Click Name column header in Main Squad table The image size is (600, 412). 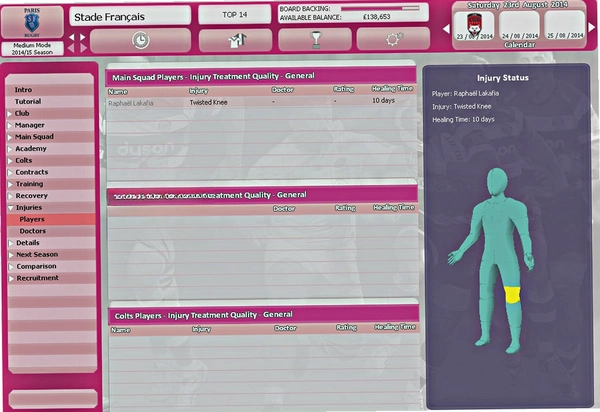117,92
